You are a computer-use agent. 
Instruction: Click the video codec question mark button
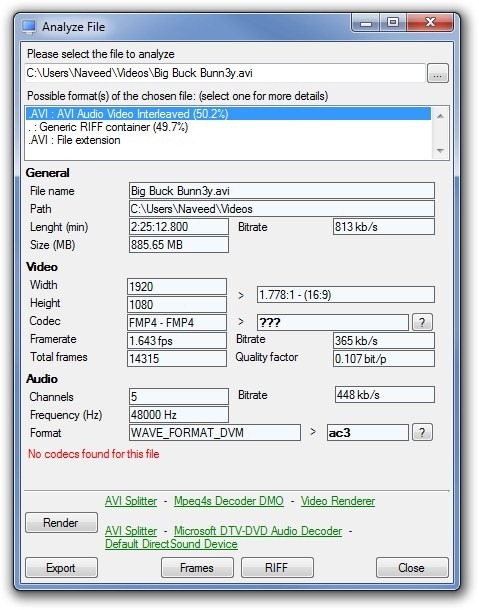422,322
